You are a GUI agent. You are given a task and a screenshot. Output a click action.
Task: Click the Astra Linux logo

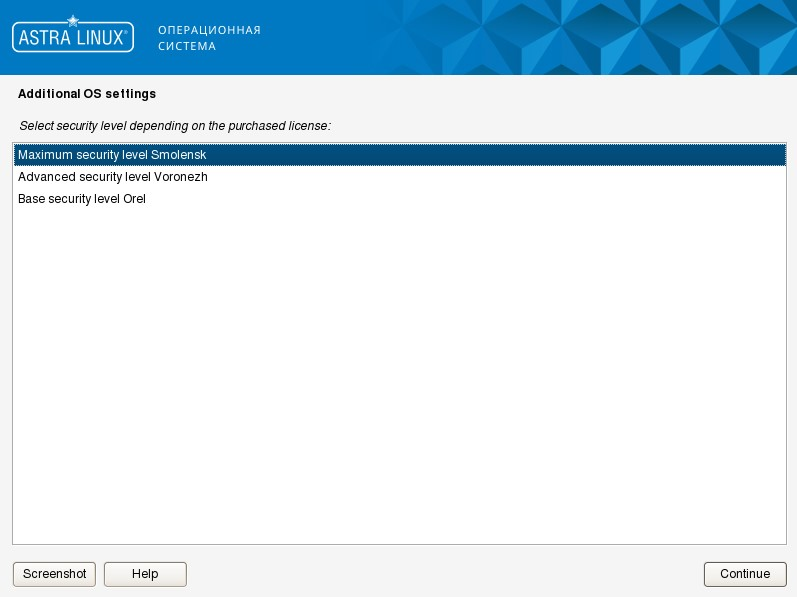point(73,35)
